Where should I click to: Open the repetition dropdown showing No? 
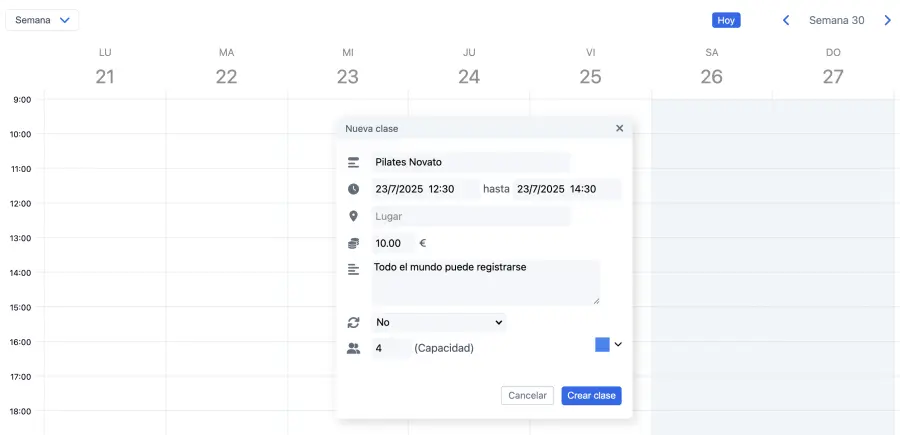coord(439,322)
